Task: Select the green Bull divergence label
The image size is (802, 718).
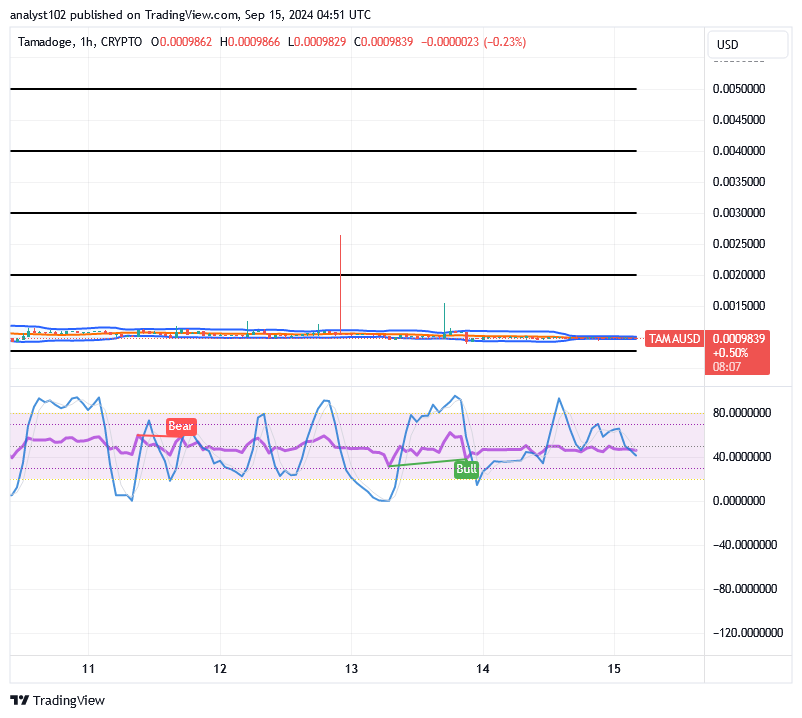Action: point(466,469)
